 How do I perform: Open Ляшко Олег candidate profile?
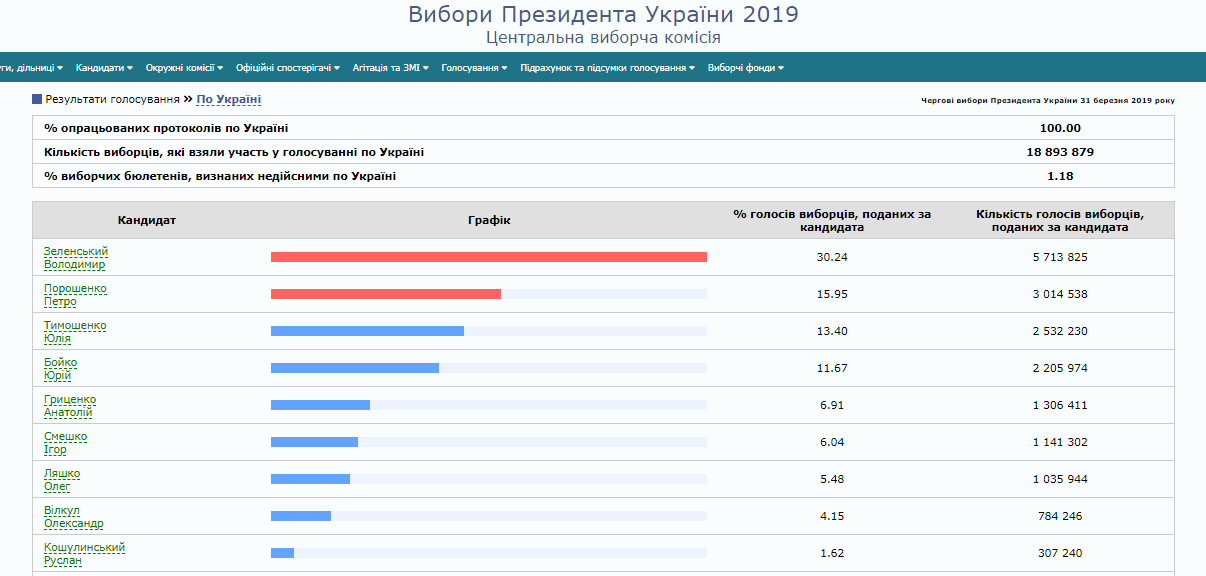[61, 480]
